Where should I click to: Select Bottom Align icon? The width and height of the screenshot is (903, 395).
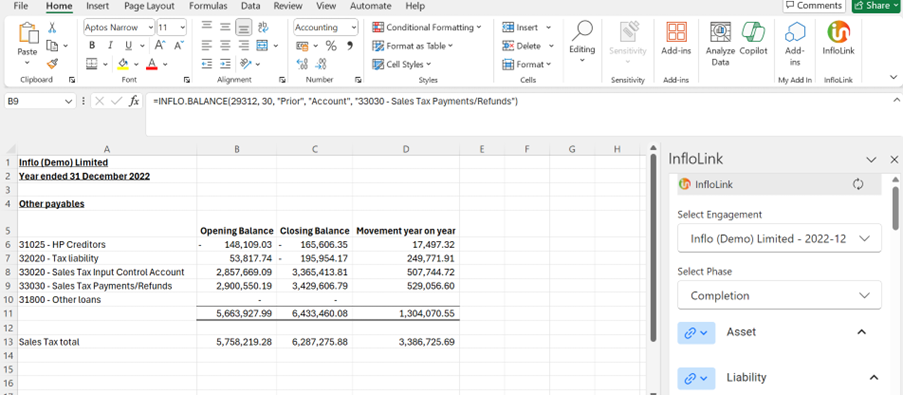pyautogui.click(x=244, y=27)
